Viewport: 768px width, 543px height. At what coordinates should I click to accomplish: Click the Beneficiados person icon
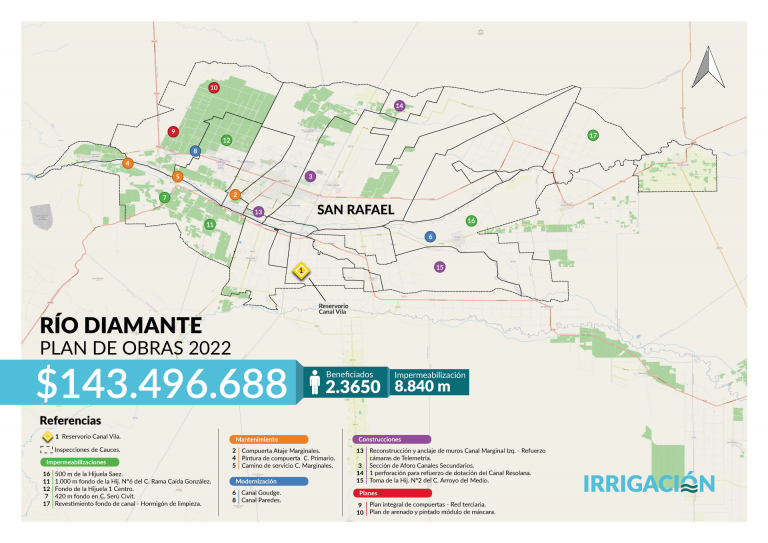313,381
